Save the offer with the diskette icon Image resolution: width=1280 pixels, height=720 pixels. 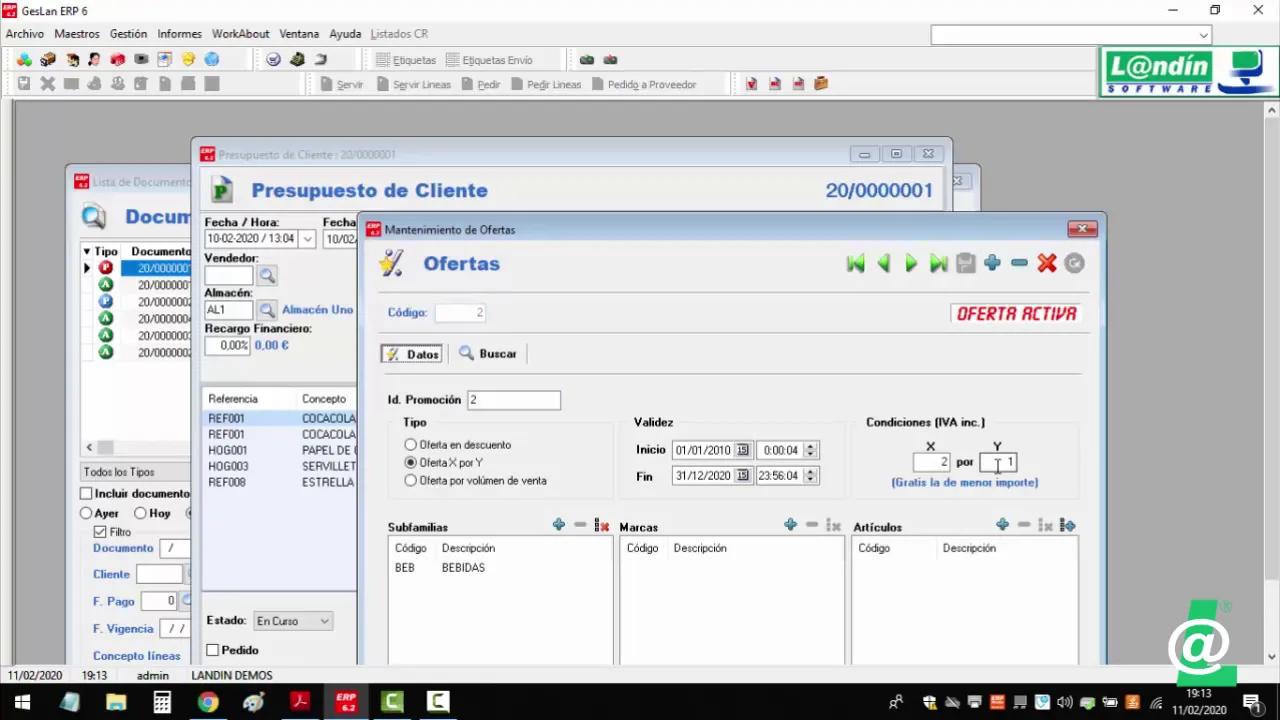[x=965, y=263]
